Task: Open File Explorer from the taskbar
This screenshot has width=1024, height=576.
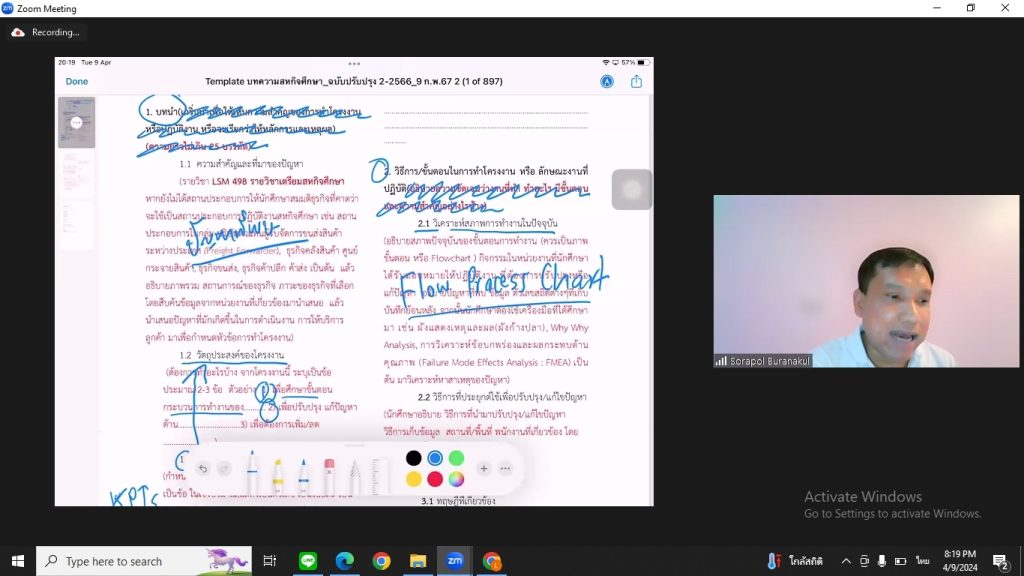Action: pos(418,561)
